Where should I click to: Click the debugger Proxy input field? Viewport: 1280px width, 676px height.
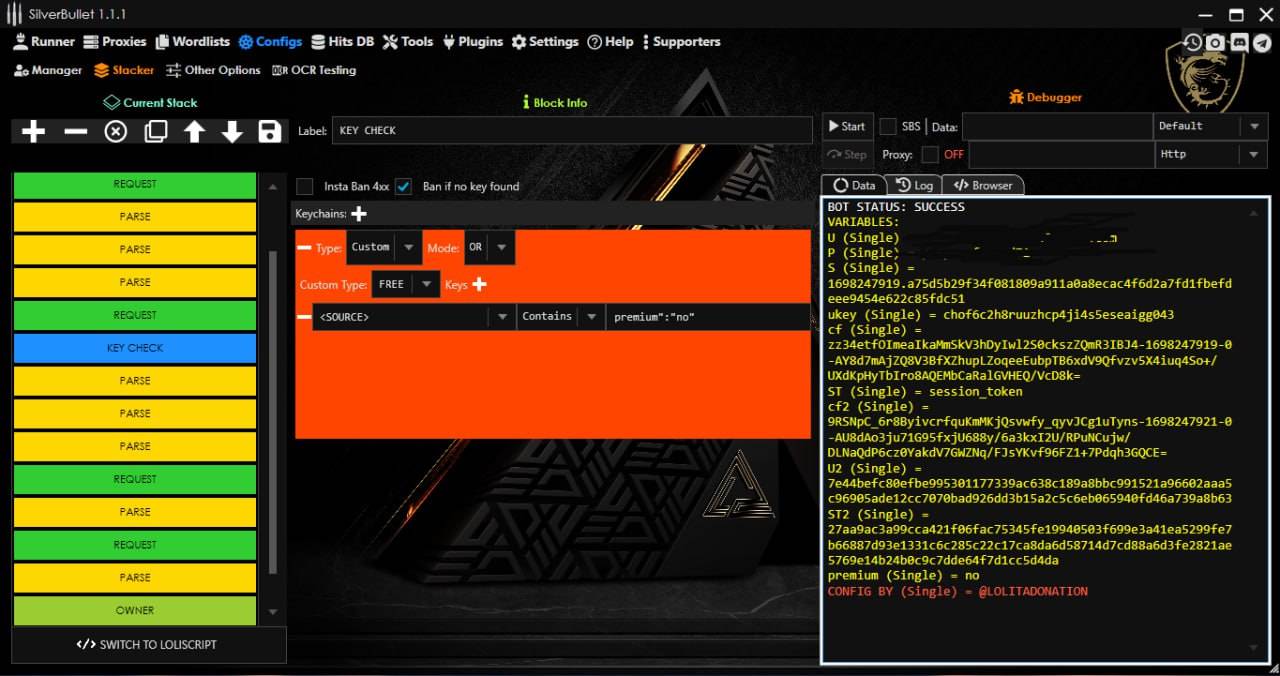1061,154
